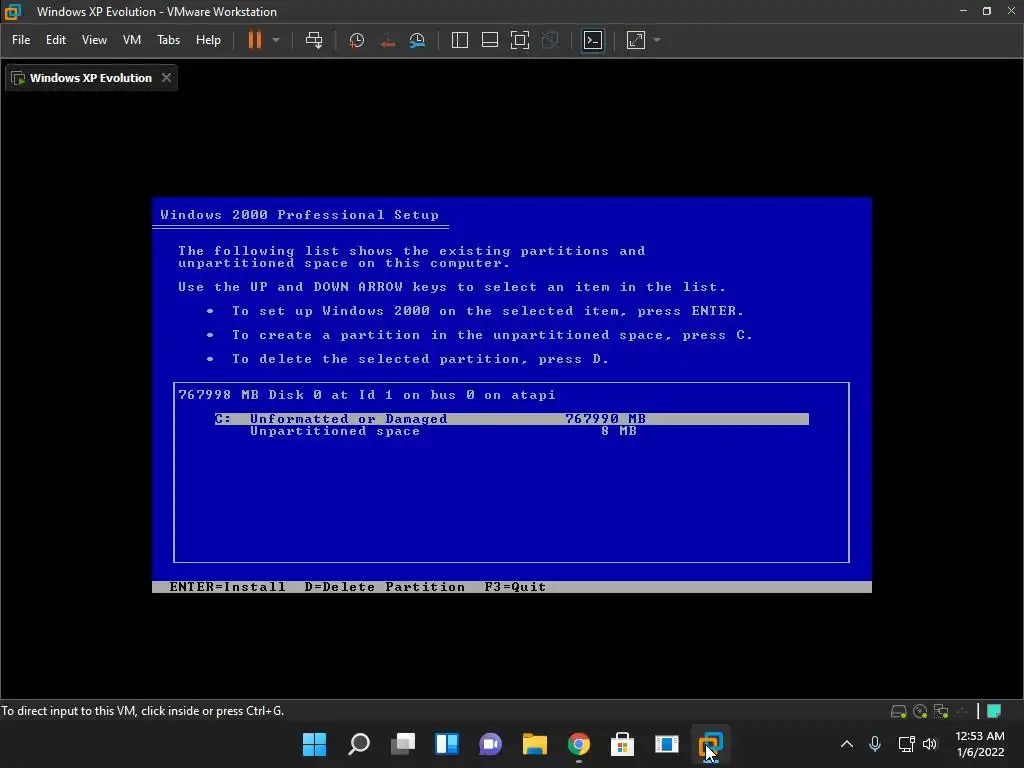Maximize the VMware Workstation window
1024x768 pixels.
click(x=987, y=11)
